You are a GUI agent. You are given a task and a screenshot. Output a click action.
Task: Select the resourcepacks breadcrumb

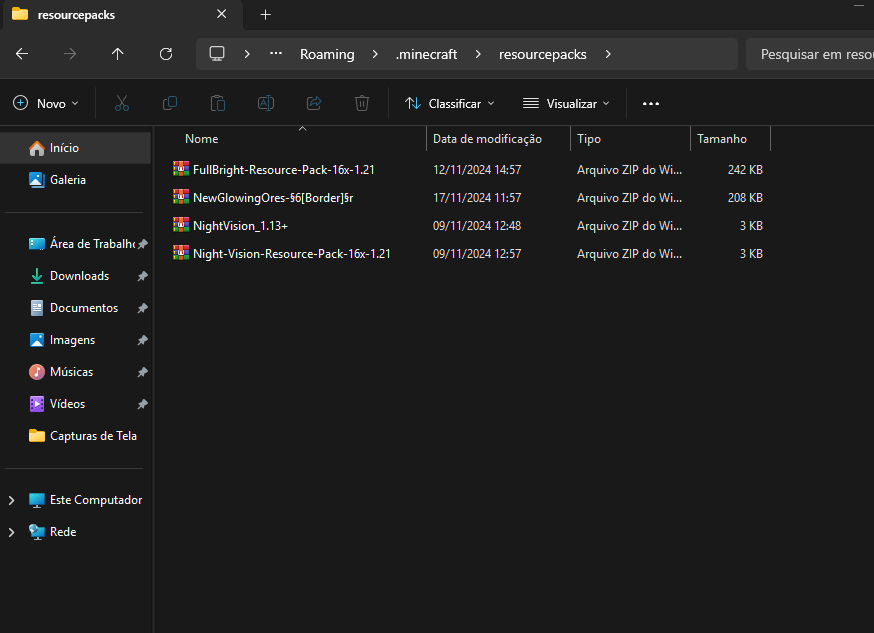pyautogui.click(x=542, y=54)
